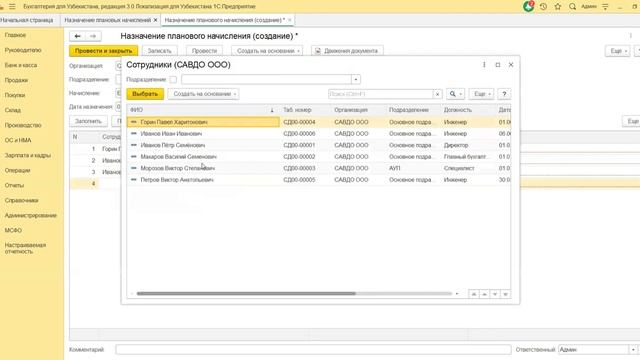
Task: Open the Ещё menu in the dialog
Action: (481, 94)
